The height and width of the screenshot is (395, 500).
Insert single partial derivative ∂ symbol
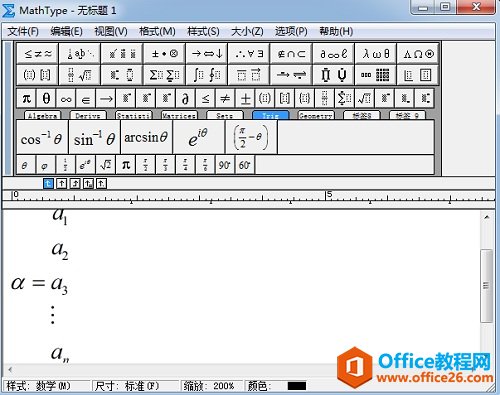tap(185, 99)
